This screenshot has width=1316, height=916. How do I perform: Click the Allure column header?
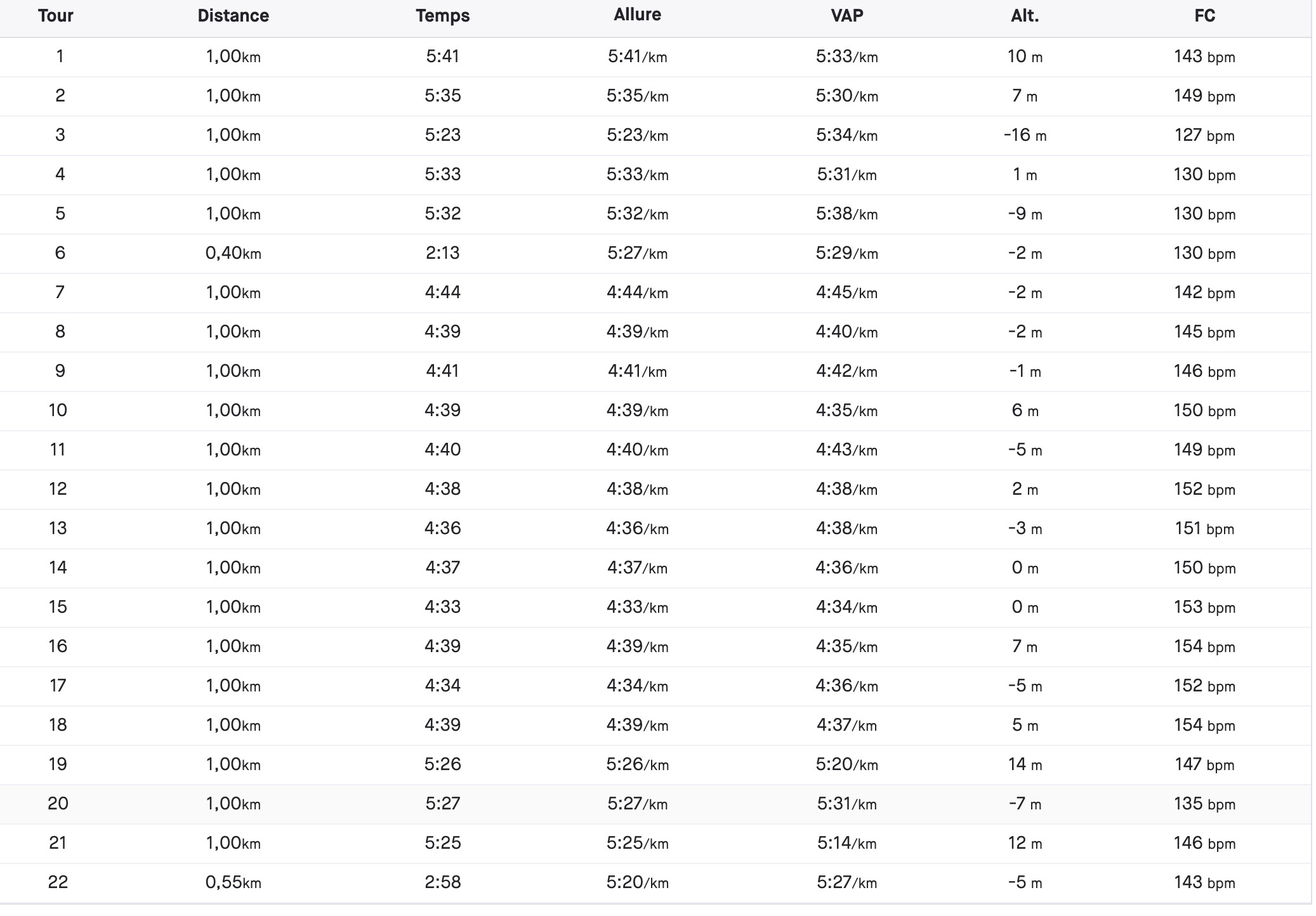[x=637, y=15]
